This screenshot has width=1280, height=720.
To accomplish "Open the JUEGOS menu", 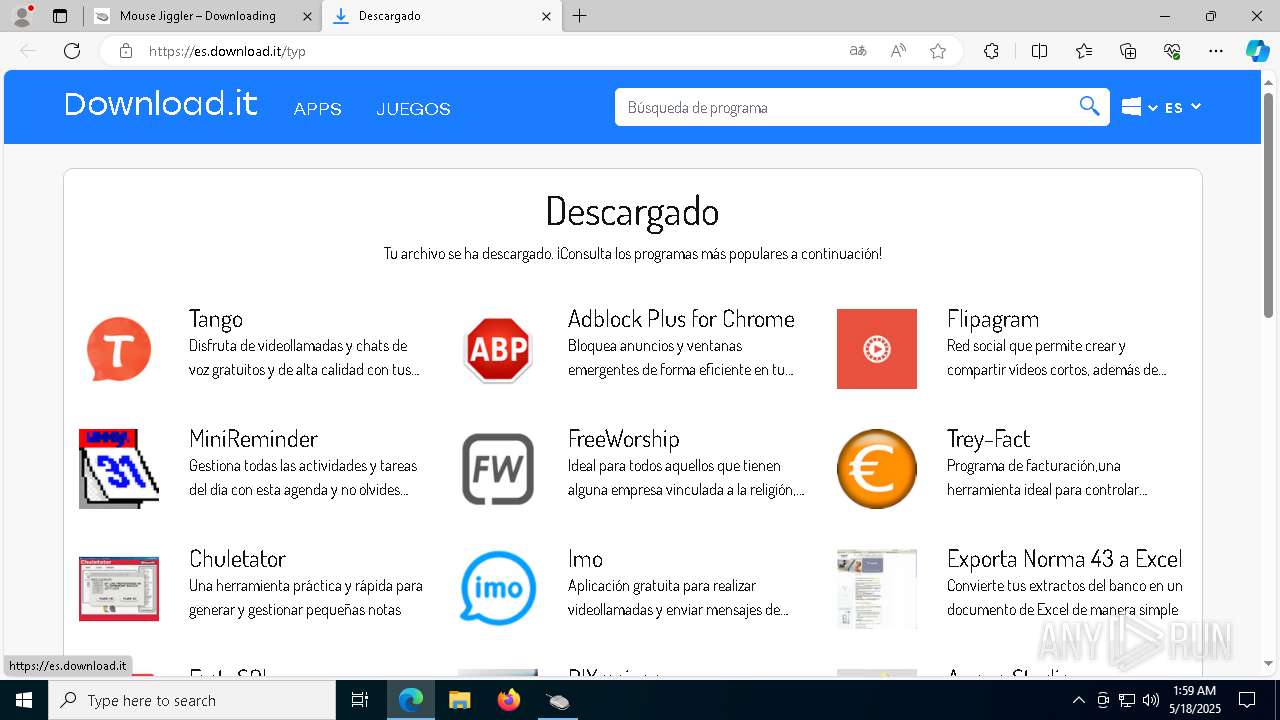I will point(413,109).
